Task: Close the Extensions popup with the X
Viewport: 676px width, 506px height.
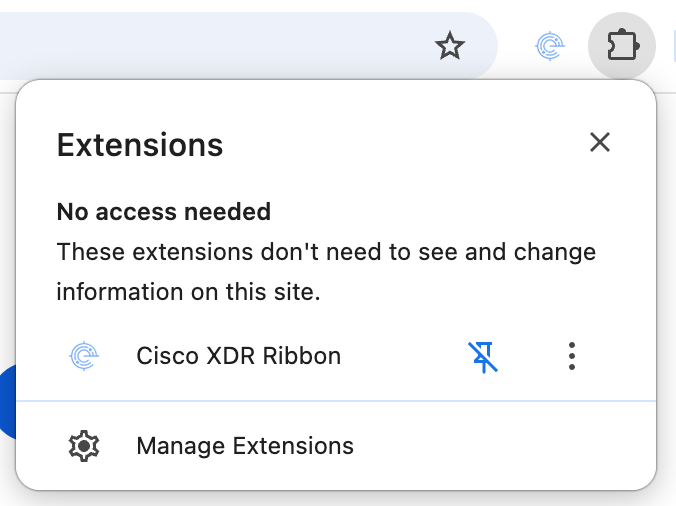Action: point(600,142)
